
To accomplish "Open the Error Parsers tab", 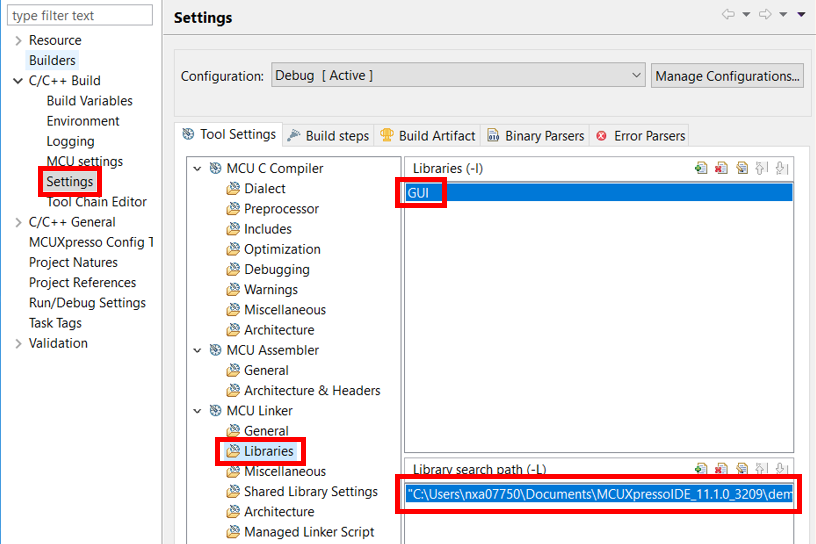I will [x=639, y=135].
